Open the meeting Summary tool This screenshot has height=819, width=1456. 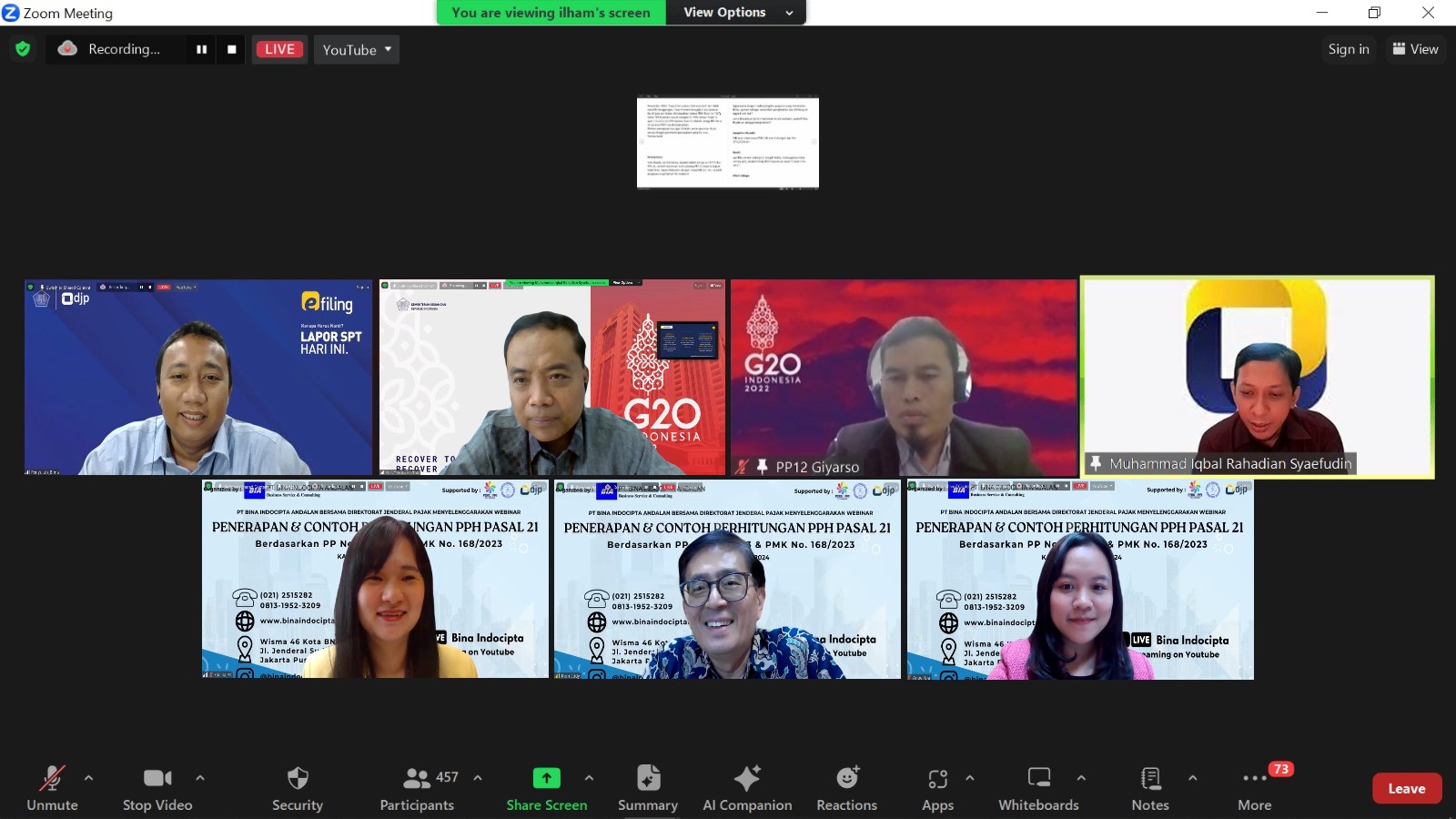pos(648,788)
